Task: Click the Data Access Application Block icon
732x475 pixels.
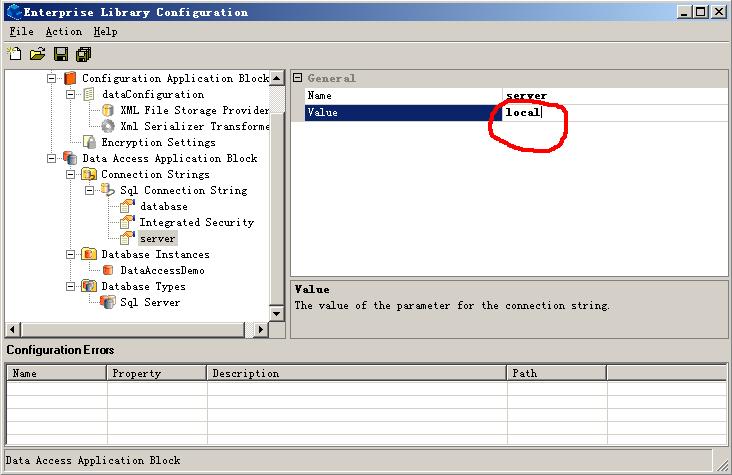Action: click(70, 158)
